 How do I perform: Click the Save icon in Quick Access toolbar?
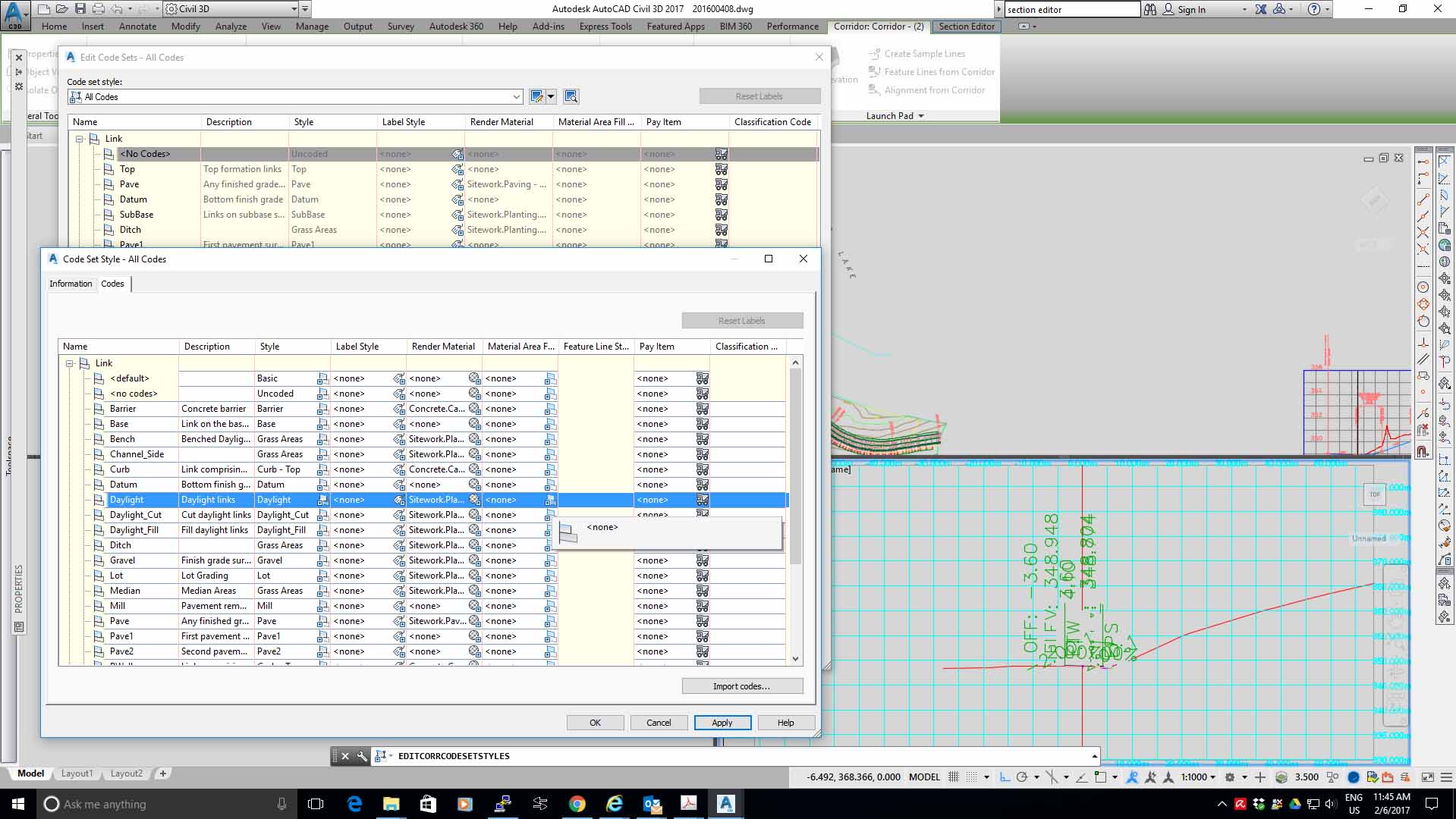click(80, 9)
